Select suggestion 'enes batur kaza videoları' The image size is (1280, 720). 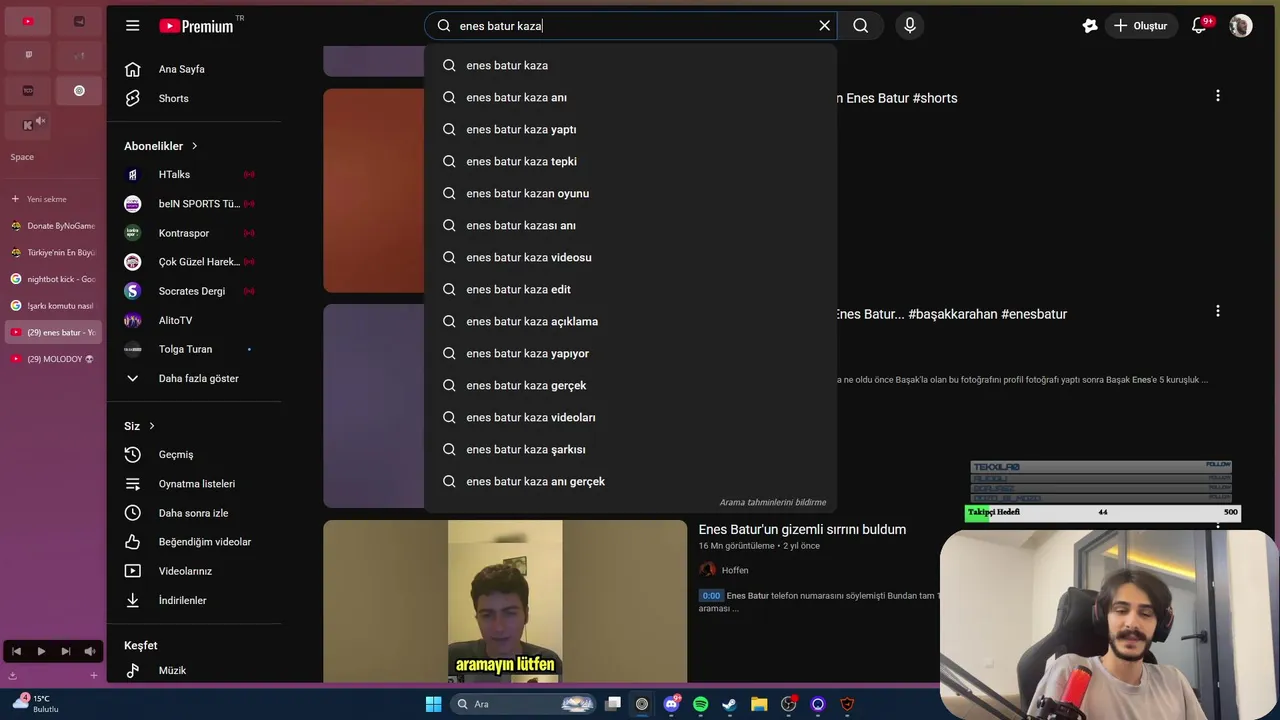click(630, 417)
